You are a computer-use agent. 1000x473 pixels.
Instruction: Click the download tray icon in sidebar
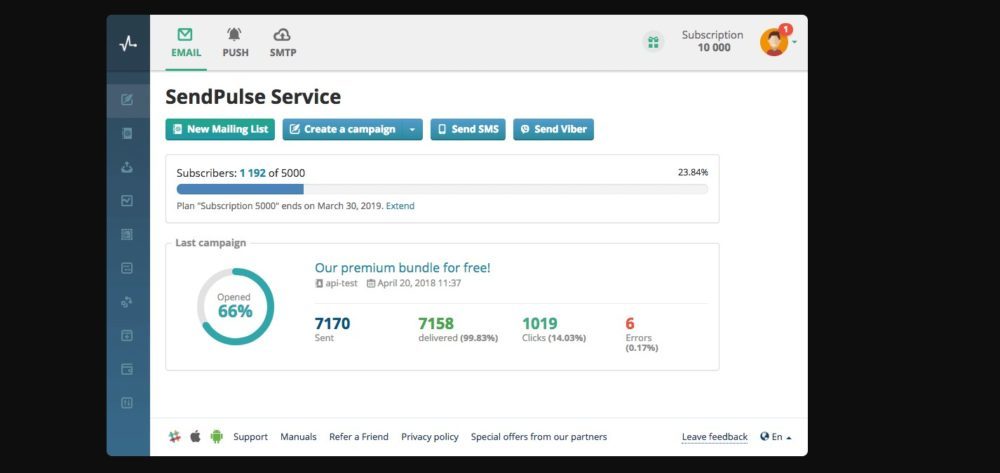point(127,167)
